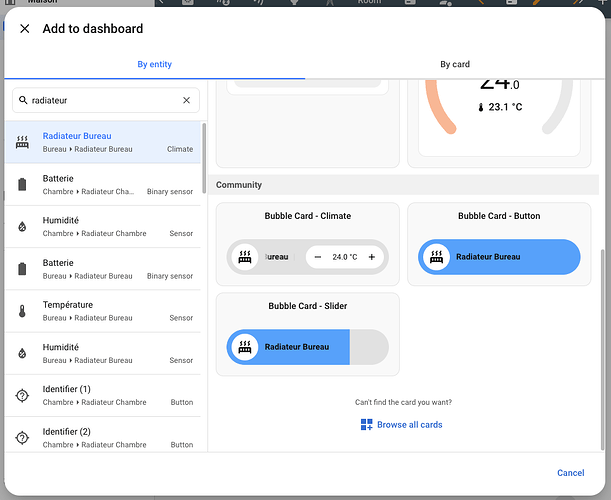Select the Radiateur Bureau climate entity
This screenshot has height=500, width=611.
103,142
